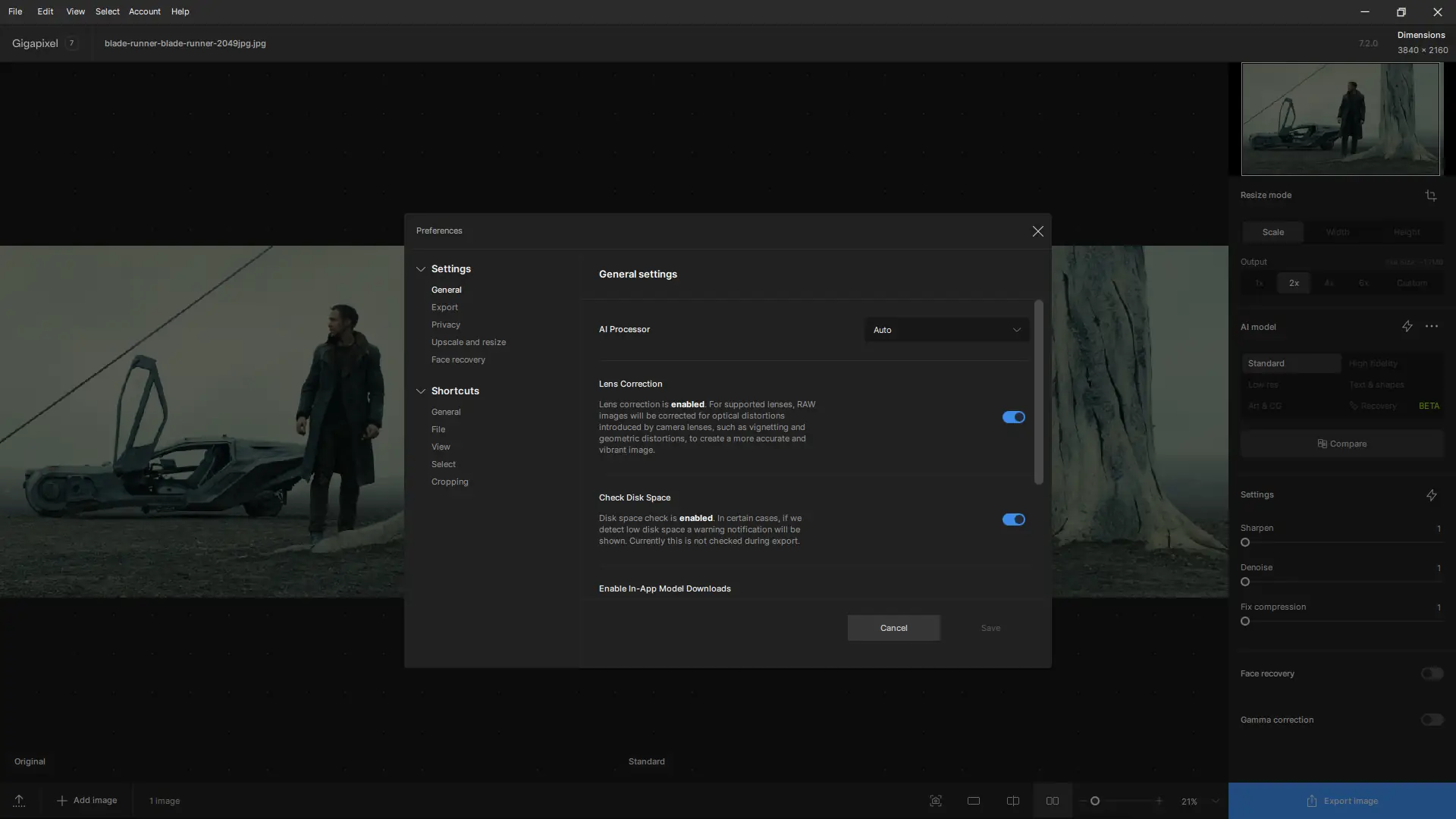This screenshot has height=819, width=1456.
Task: Open the AI Processor Auto dropdown
Action: tap(946, 330)
